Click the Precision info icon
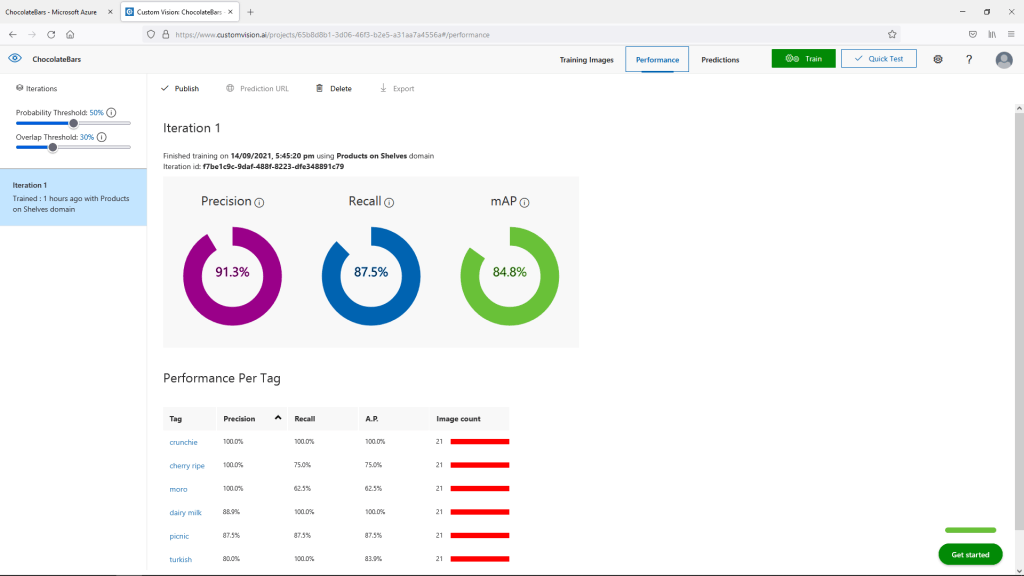 point(259,202)
